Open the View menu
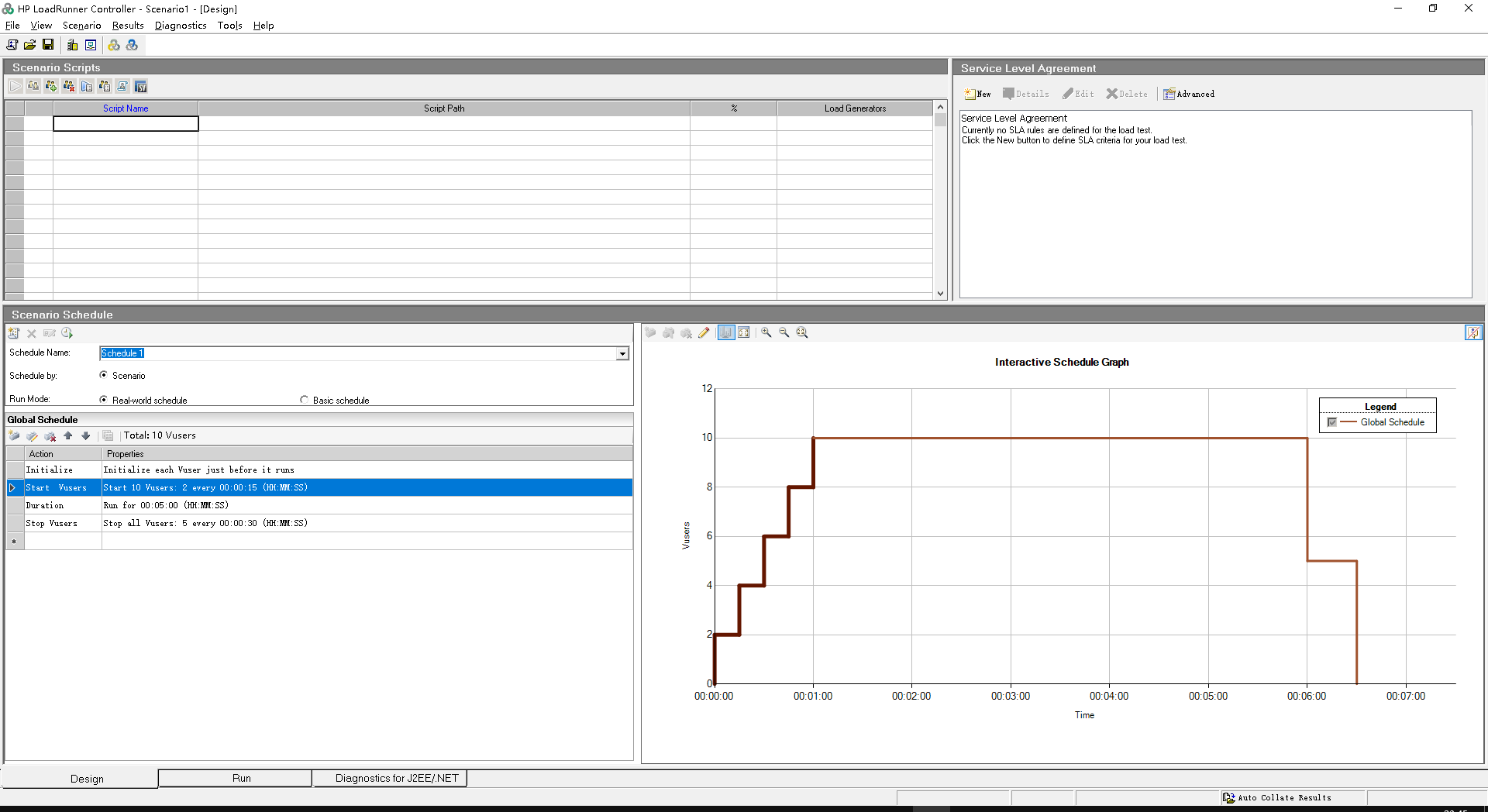 pyautogui.click(x=41, y=26)
